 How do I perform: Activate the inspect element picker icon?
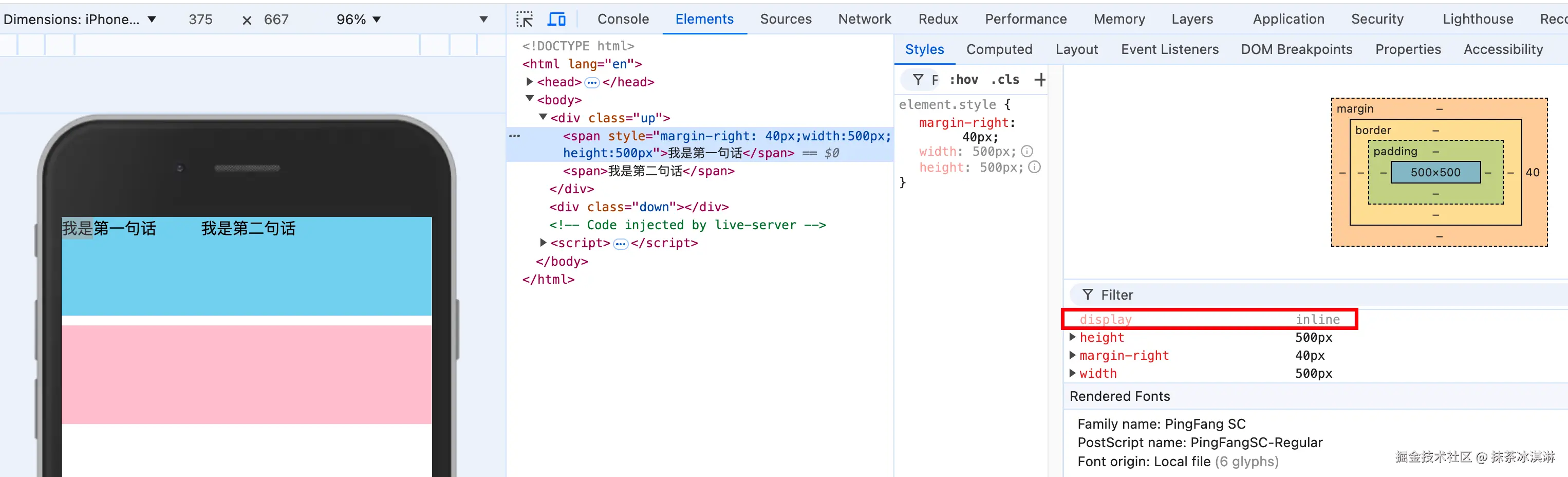[x=524, y=20]
